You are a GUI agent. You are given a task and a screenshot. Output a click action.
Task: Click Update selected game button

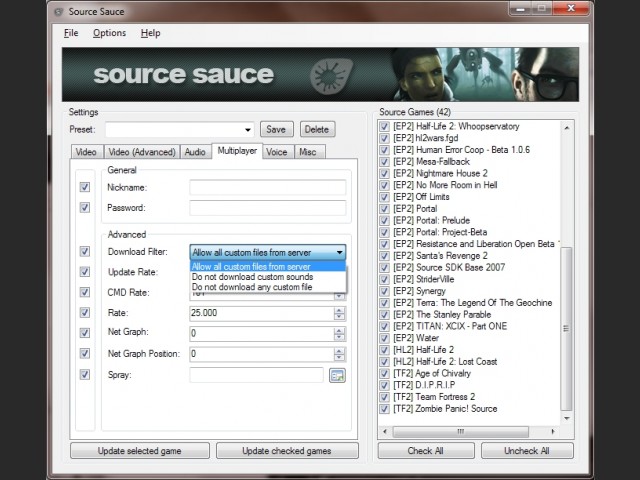(x=140, y=451)
